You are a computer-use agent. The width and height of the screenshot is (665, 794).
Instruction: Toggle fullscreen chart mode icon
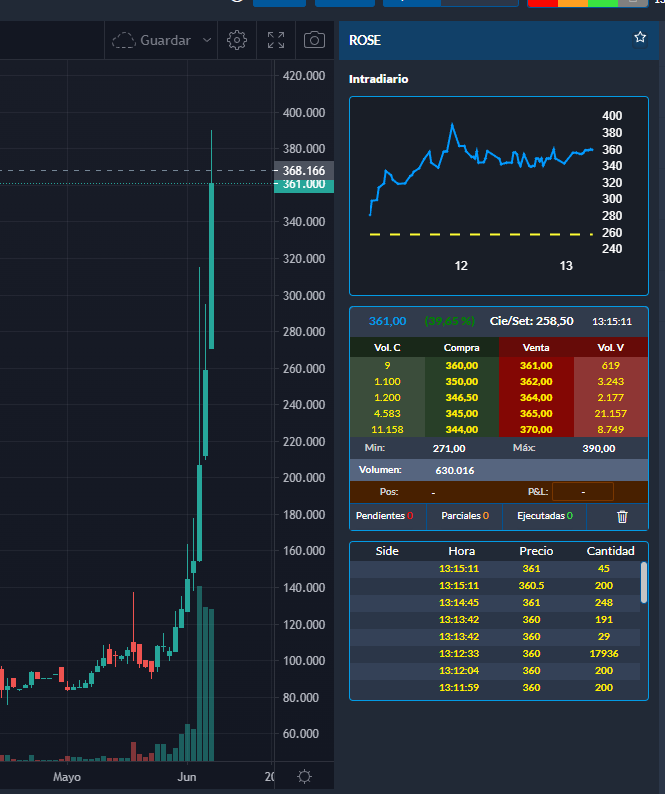pyautogui.click(x=276, y=40)
